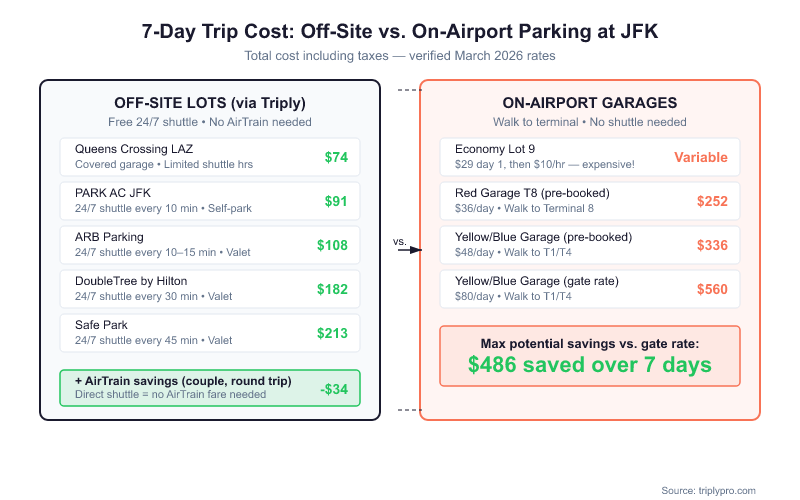Pick the DoubleTree by Hilton row

[209, 288]
